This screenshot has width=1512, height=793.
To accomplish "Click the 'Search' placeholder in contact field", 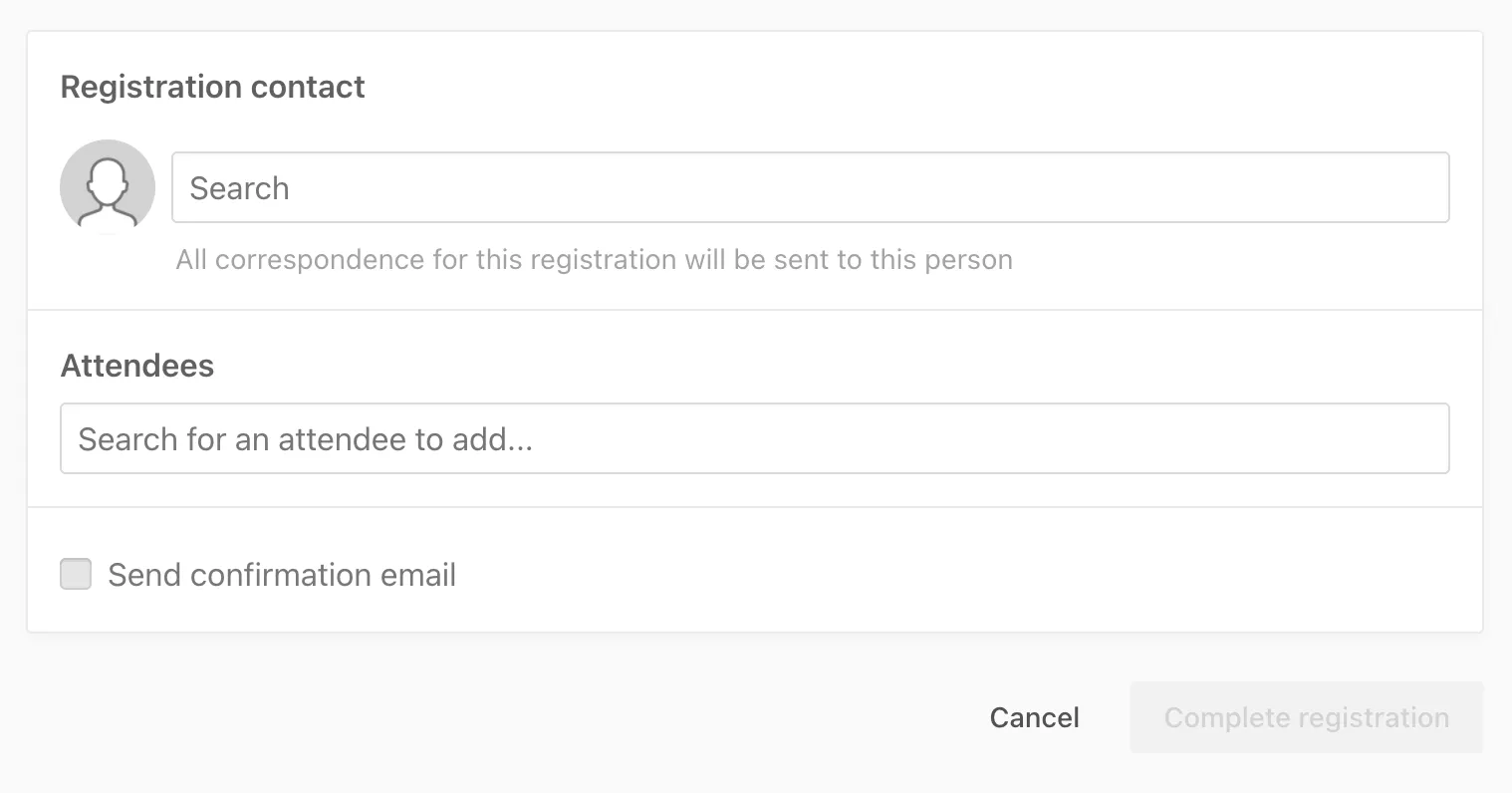I will click(240, 188).
